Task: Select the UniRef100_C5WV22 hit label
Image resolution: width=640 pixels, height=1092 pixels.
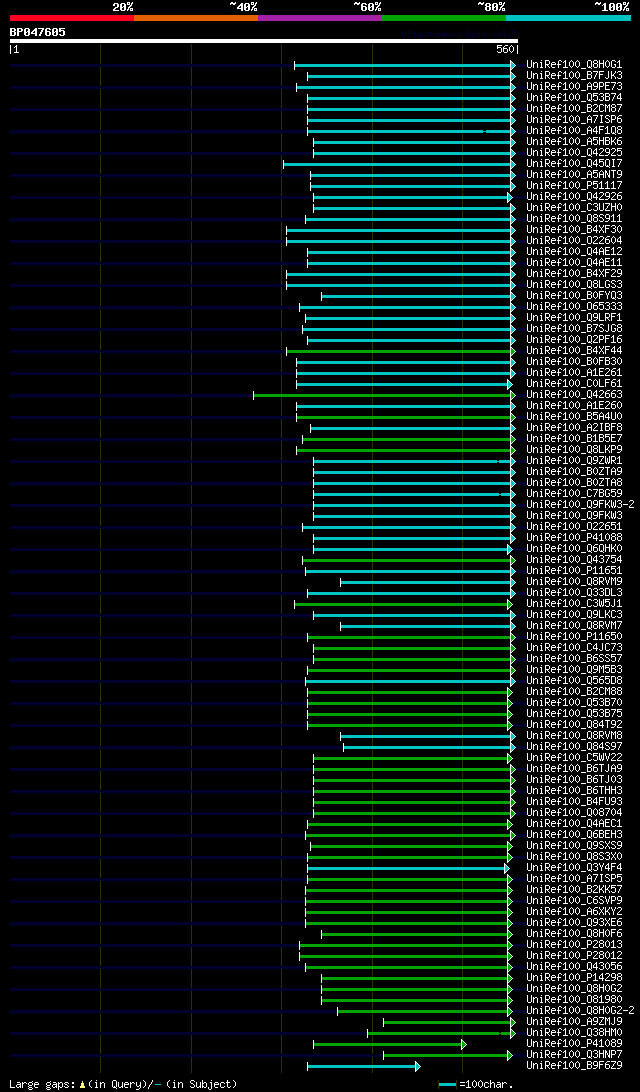Action: (575, 758)
